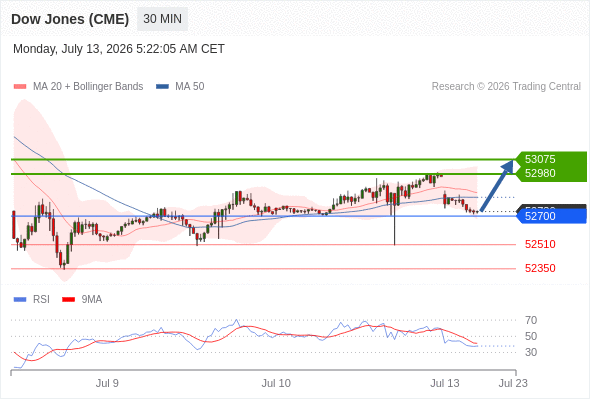Click the Research © 2026 Trading Central credit

[x=506, y=87]
